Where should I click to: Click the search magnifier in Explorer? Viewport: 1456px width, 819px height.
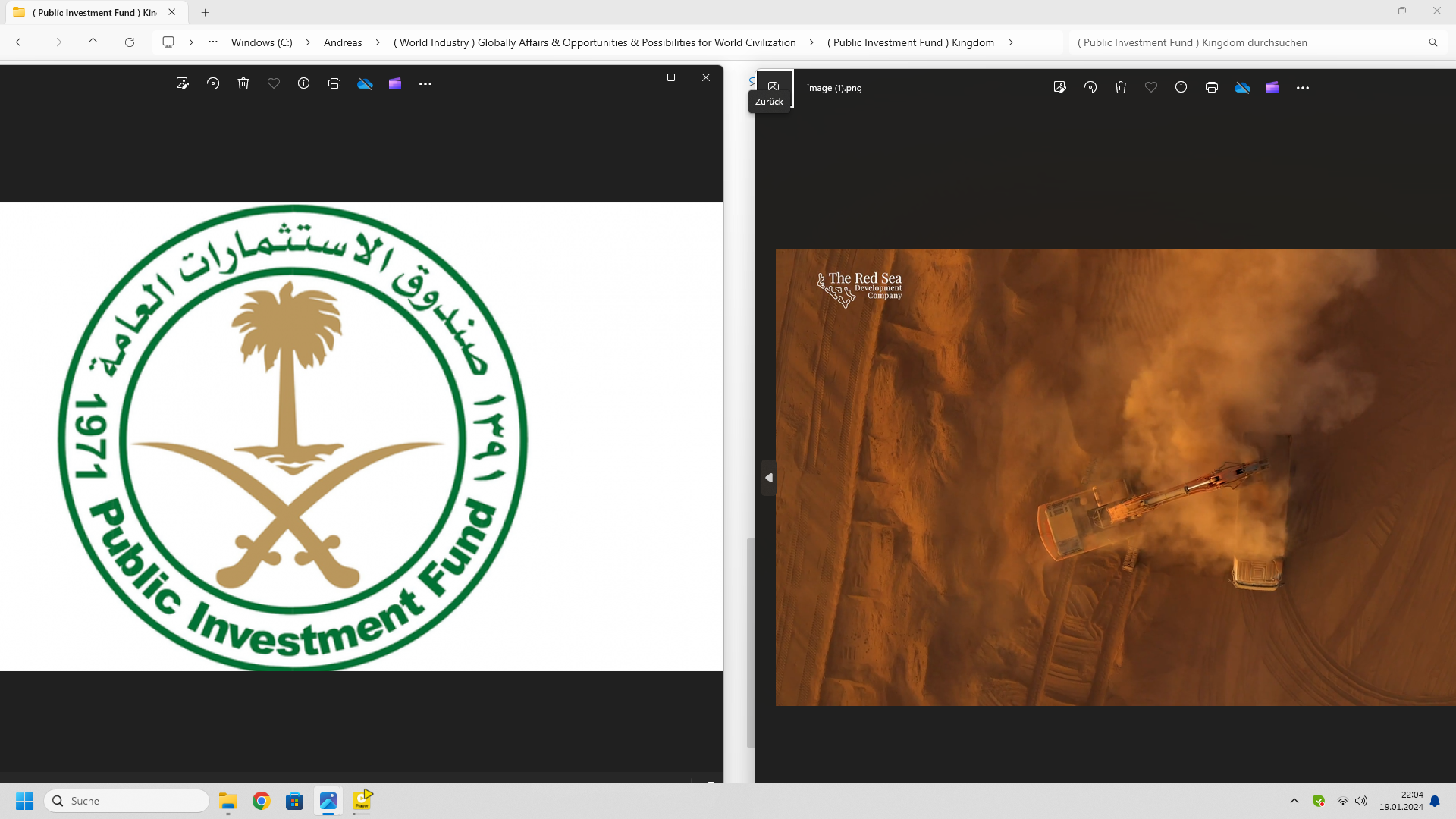(1433, 42)
